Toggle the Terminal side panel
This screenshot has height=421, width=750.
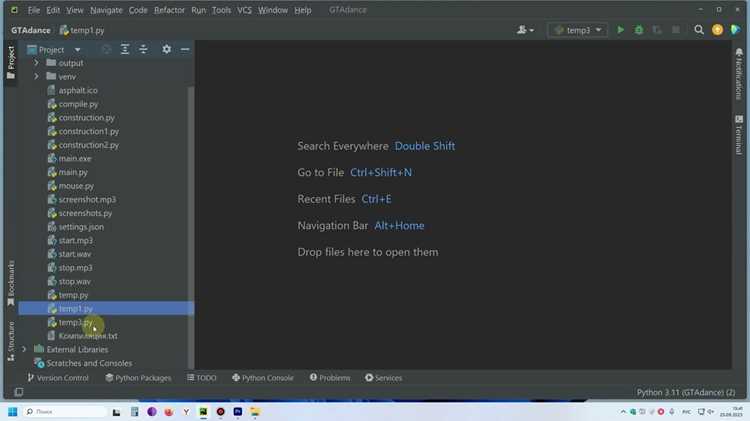[739, 135]
